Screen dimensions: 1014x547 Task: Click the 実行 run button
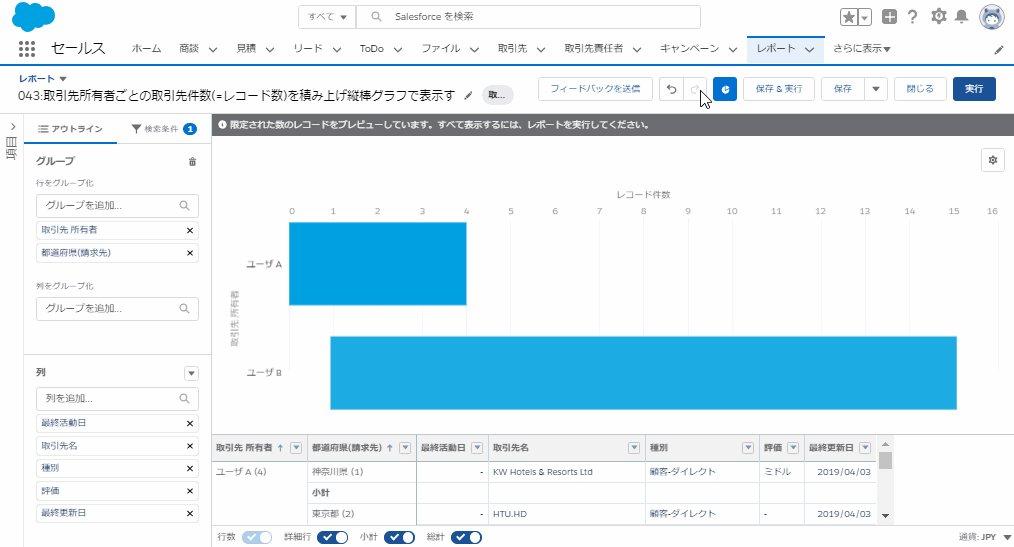point(974,89)
